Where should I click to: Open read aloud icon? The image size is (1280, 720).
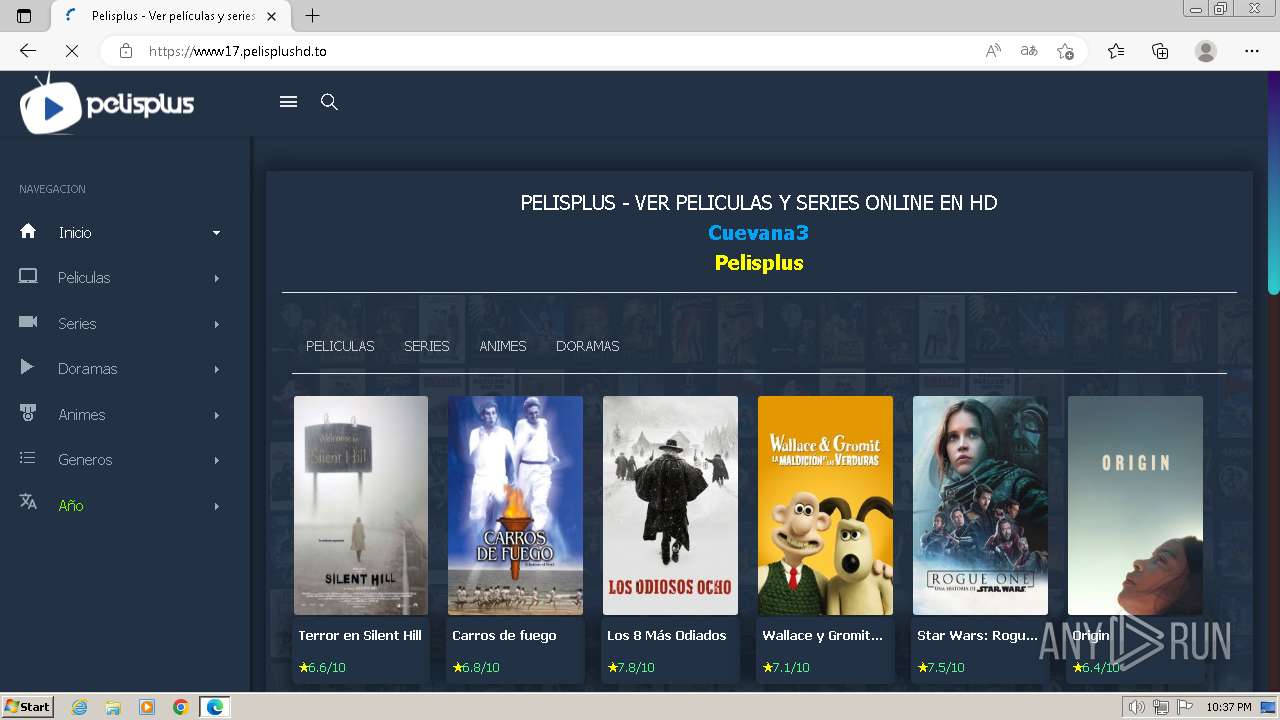993,51
